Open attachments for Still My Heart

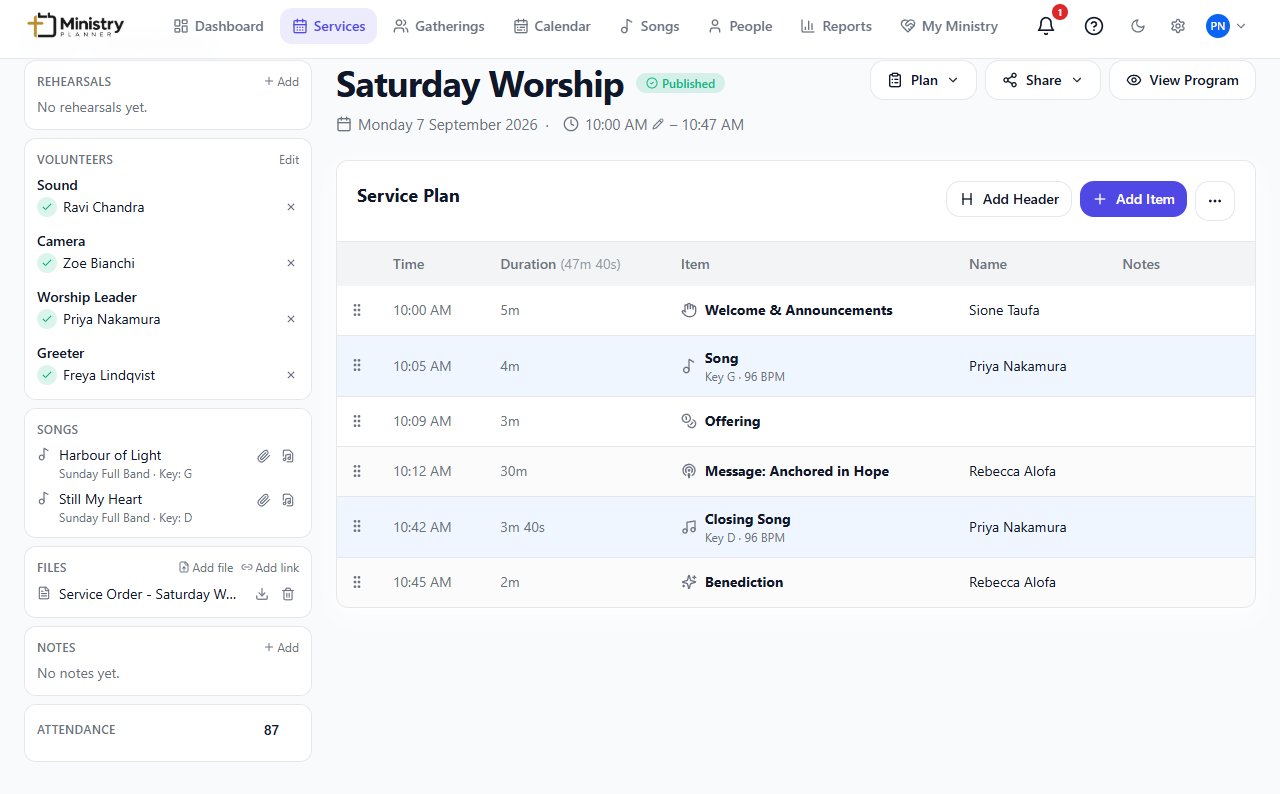(x=263, y=500)
